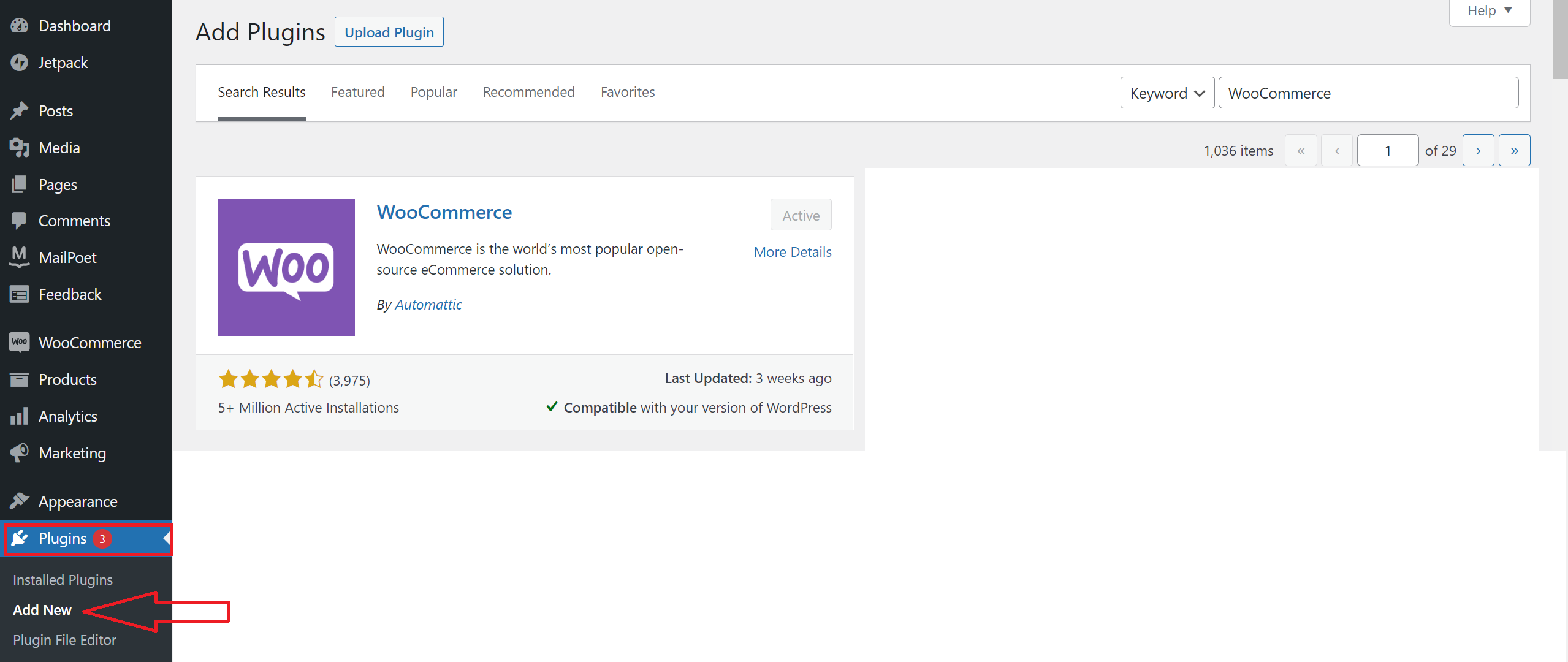The image size is (1568, 662).
Task: Select Add New under Plugins
Action: (x=42, y=610)
